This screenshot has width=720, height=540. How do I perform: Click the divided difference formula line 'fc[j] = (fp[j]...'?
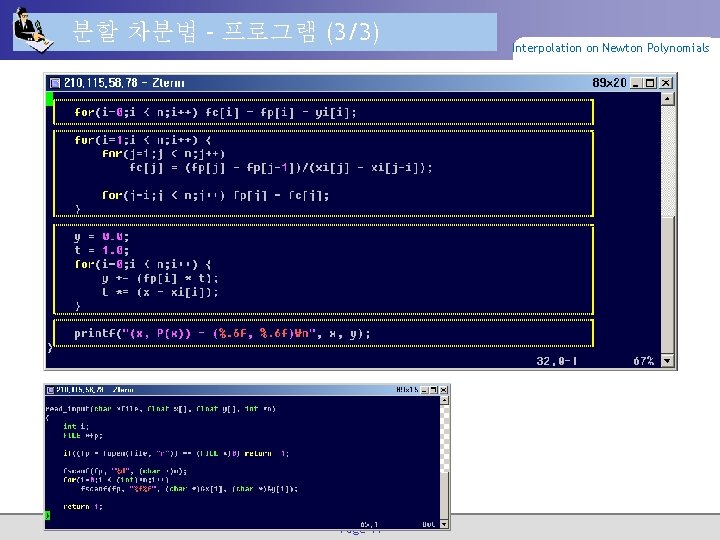point(281,168)
